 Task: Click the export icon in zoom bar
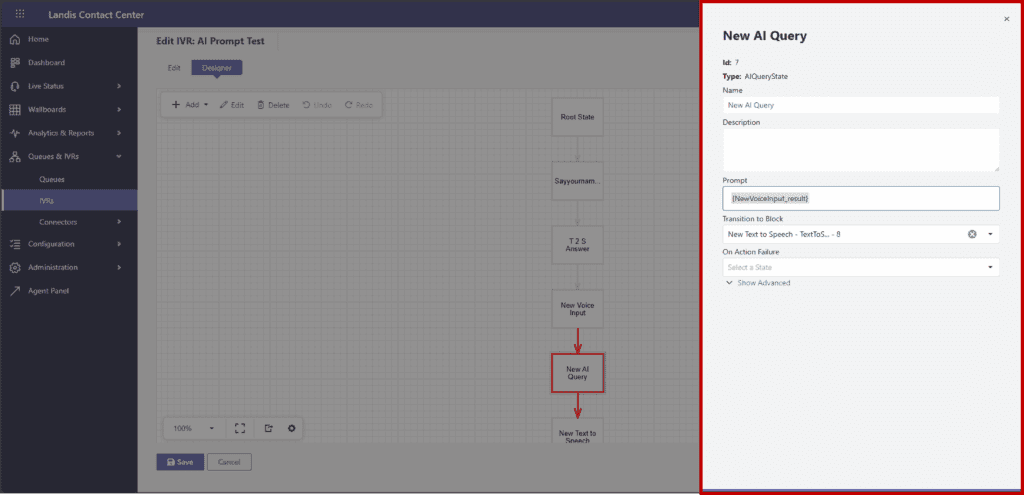click(x=268, y=428)
